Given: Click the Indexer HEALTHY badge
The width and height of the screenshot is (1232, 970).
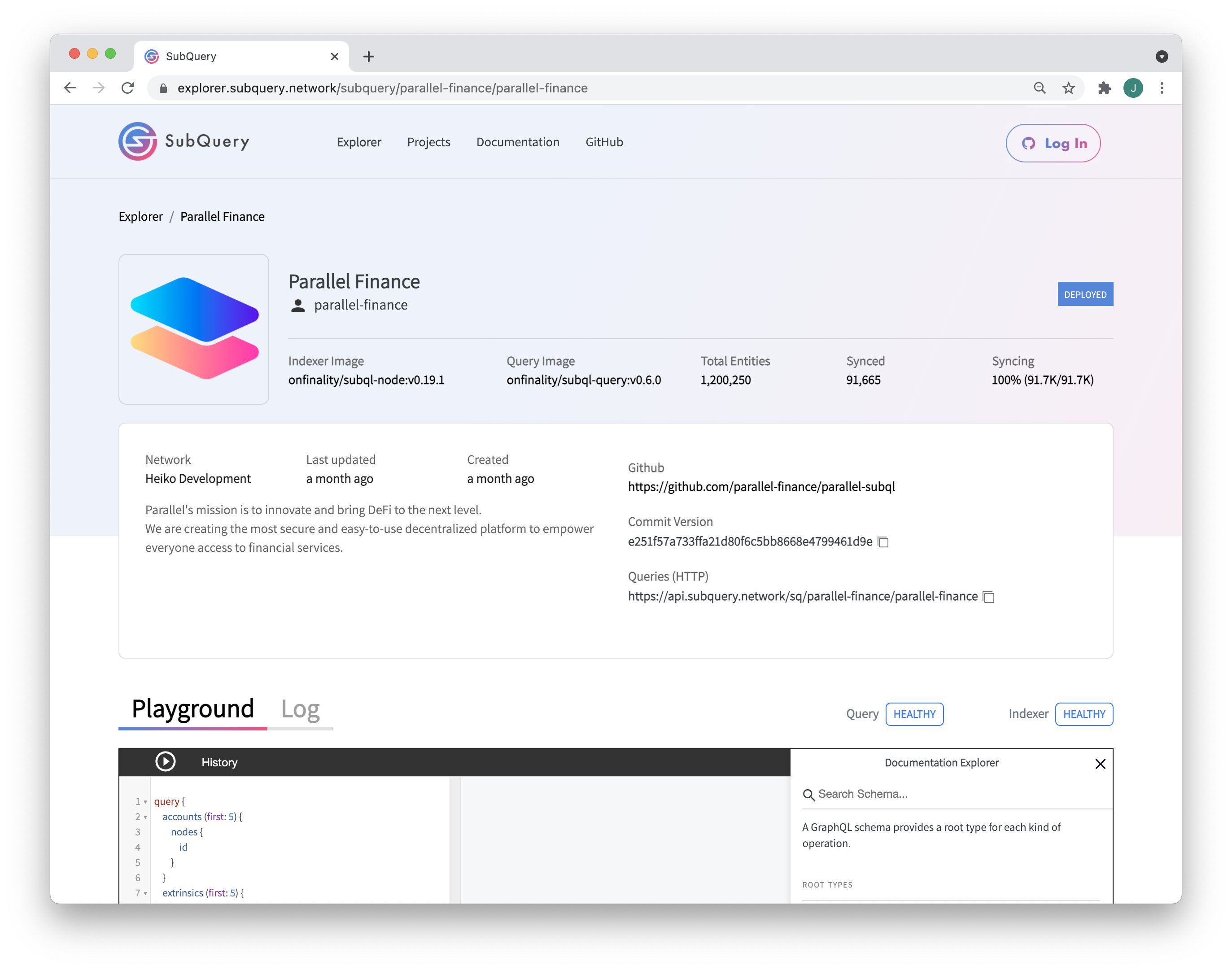Looking at the screenshot, I should [1084, 714].
